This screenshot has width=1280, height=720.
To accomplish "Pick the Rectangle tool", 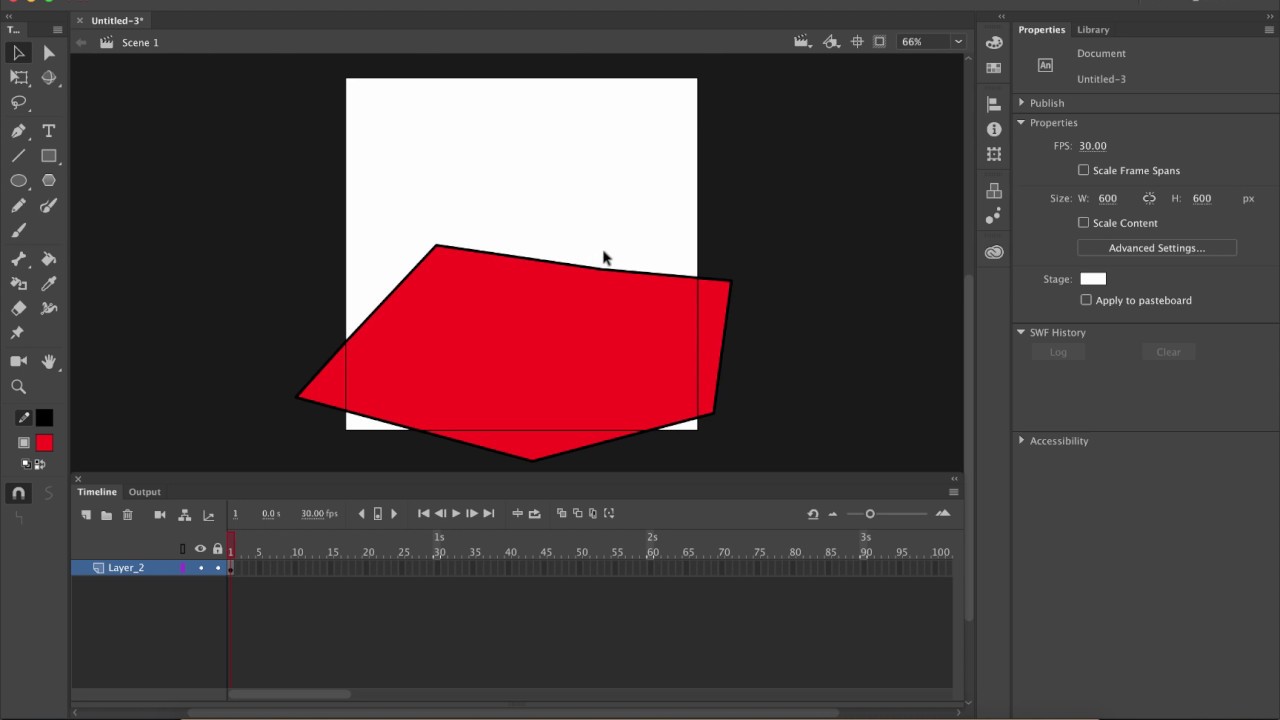I will point(49,156).
